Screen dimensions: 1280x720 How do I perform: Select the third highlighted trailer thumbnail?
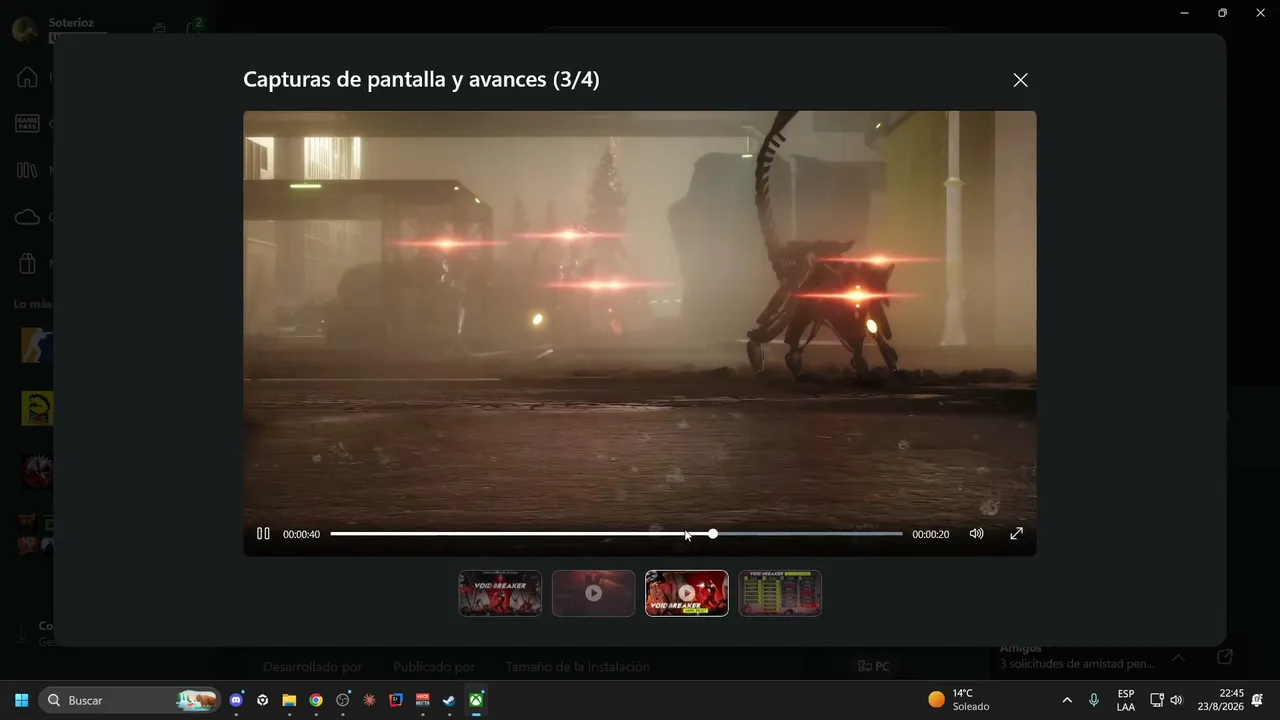click(687, 593)
